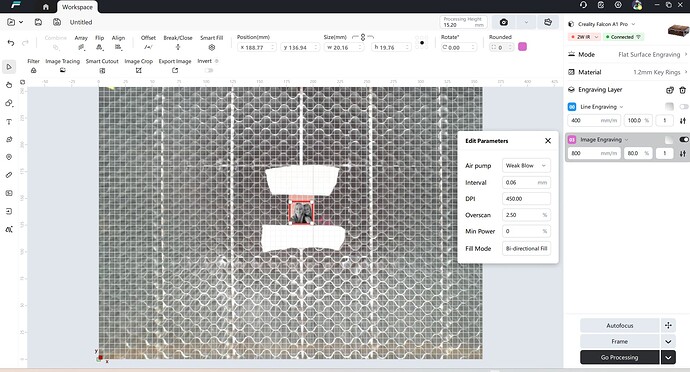
Task: Toggle the Invert switch
Action: (209, 70)
